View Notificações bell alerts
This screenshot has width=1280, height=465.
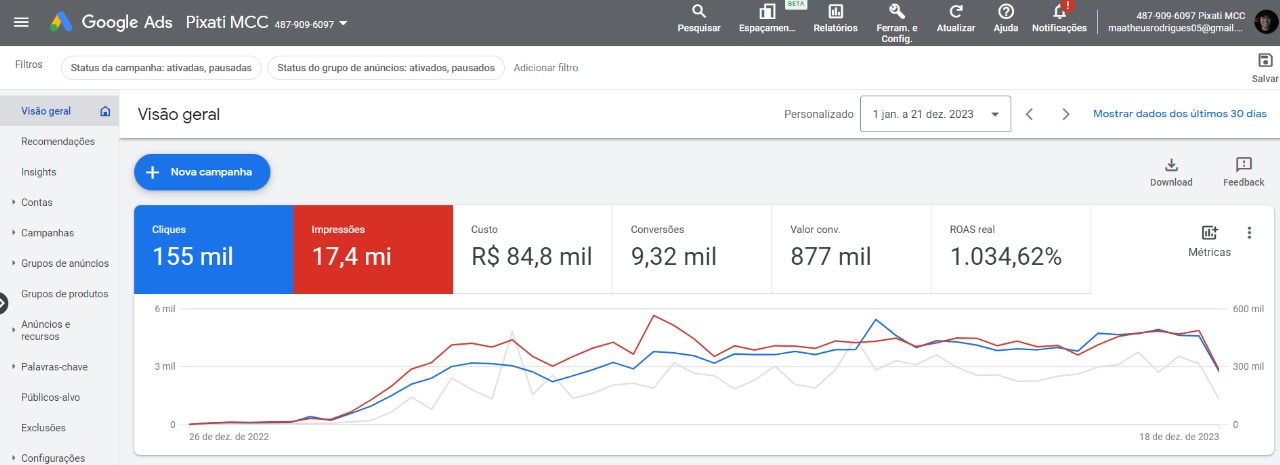1059,12
